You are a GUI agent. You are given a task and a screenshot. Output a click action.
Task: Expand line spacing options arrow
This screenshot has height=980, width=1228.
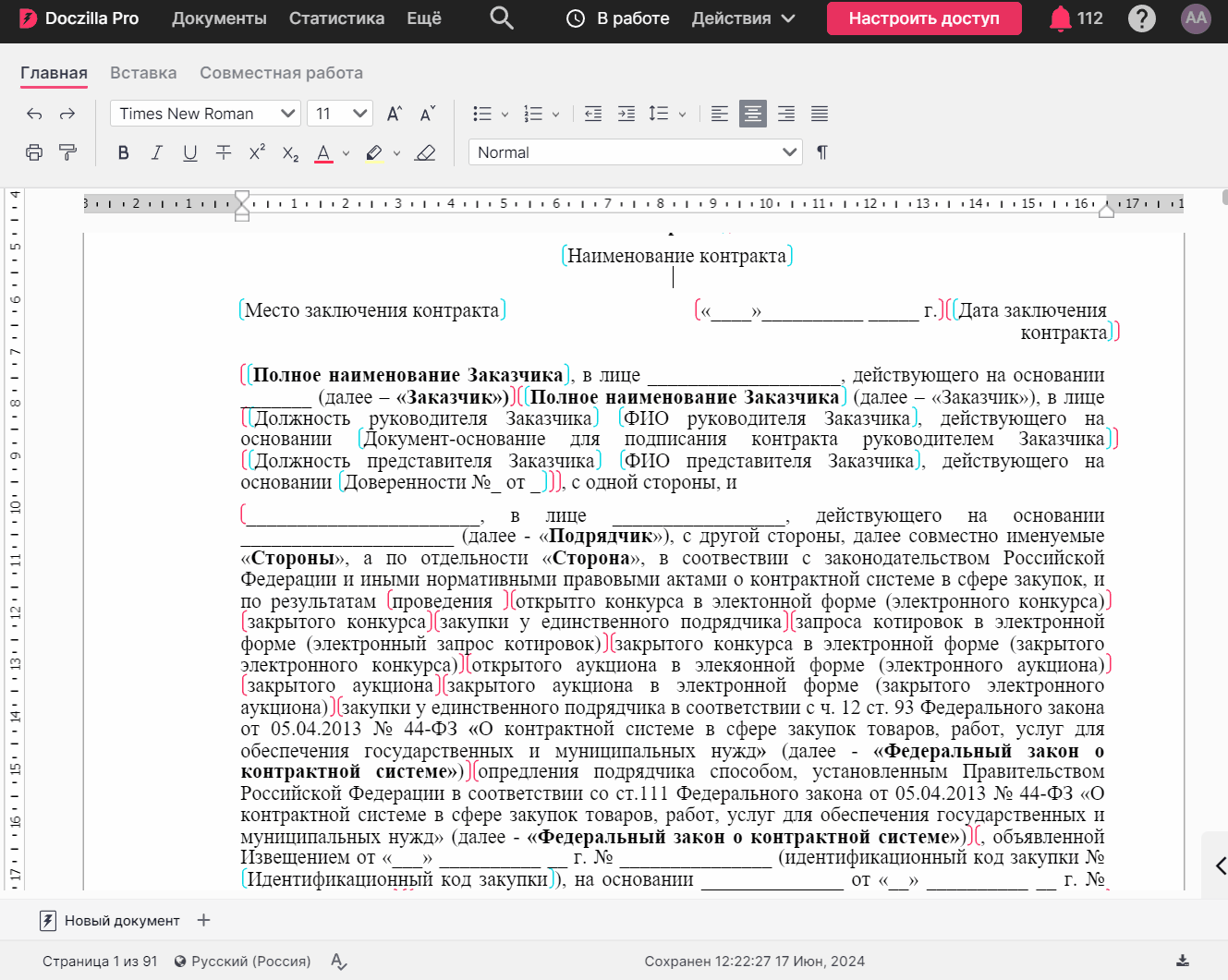click(682, 115)
